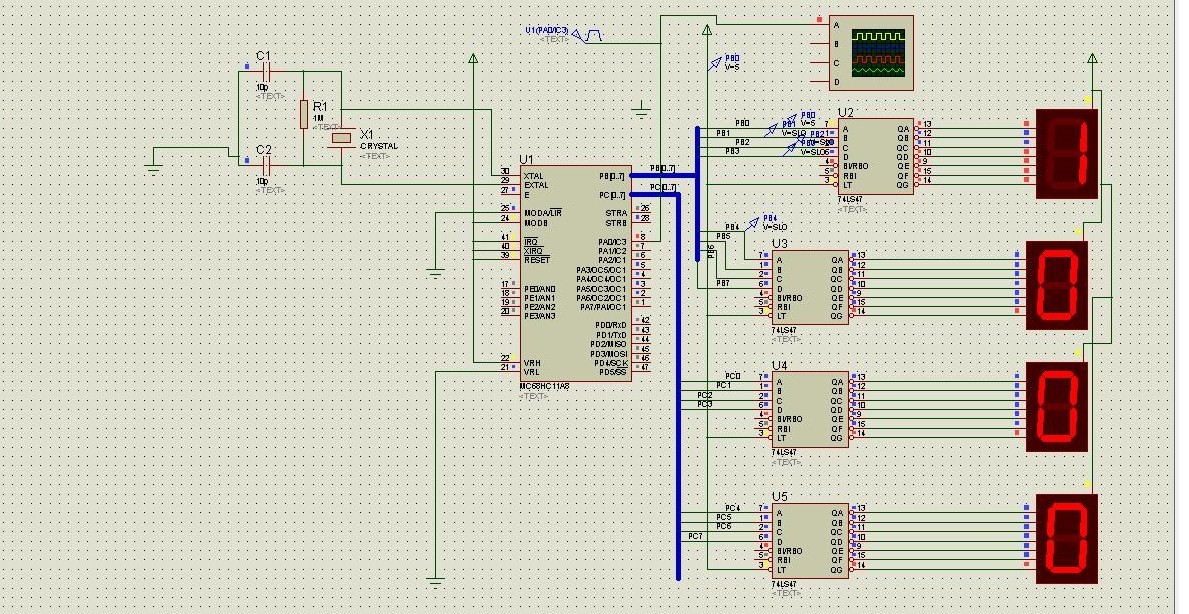Select the seven-segment display connected to U3
The width and height of the screenshot is (1189, 614).
[1056, 285]
